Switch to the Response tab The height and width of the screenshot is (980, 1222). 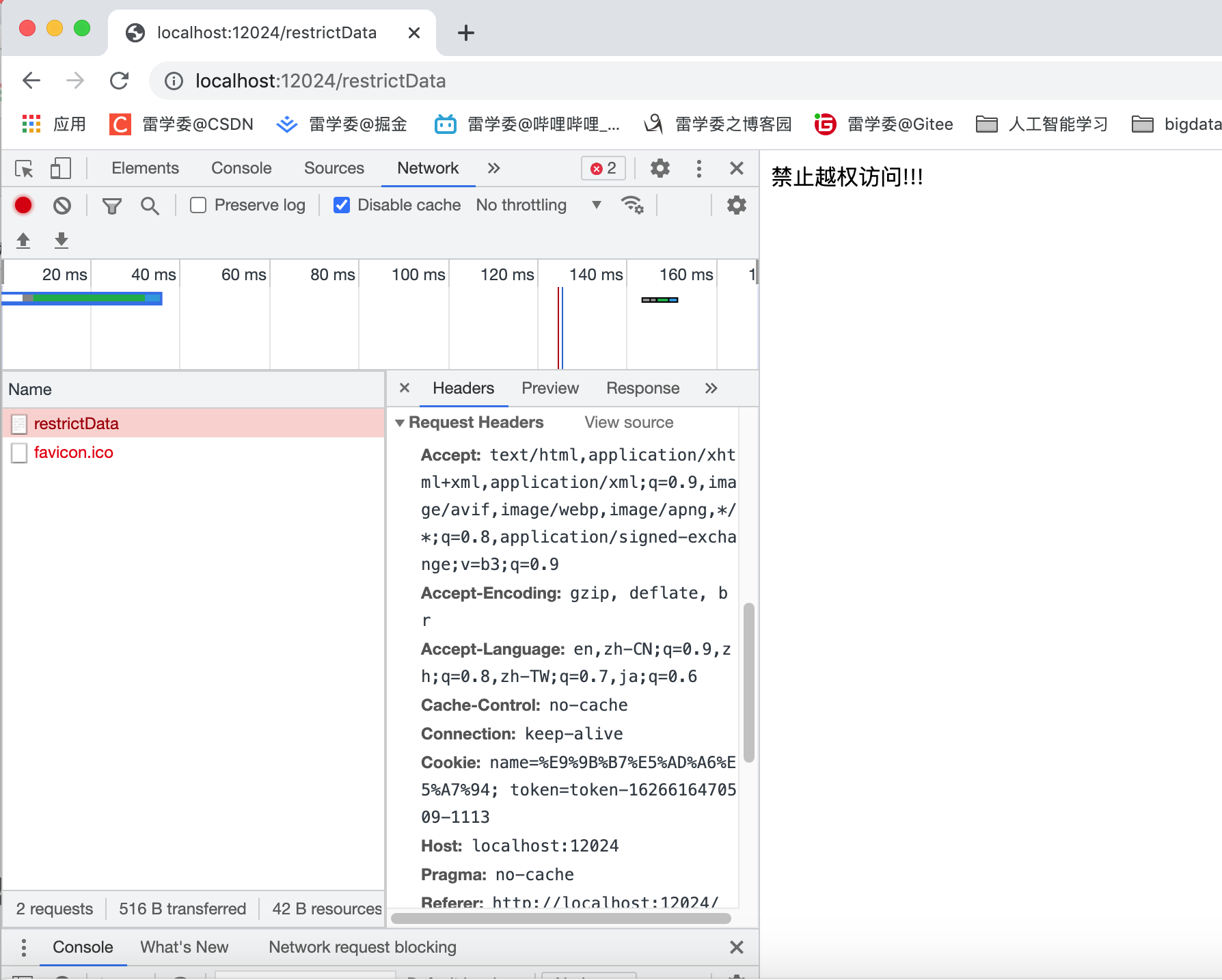(x=642, y=388)
